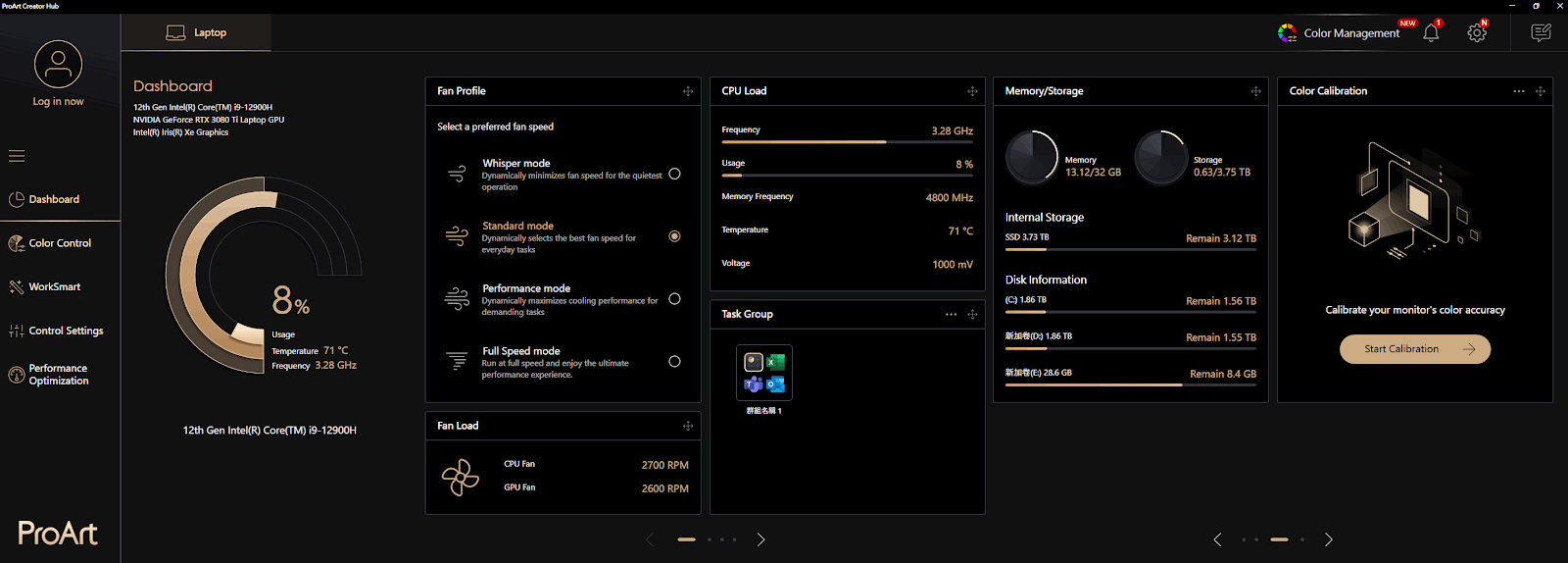Click the color calibration monitor illustration
Viewport: 1568px width, 563px height.
(x=1414, y=201)
